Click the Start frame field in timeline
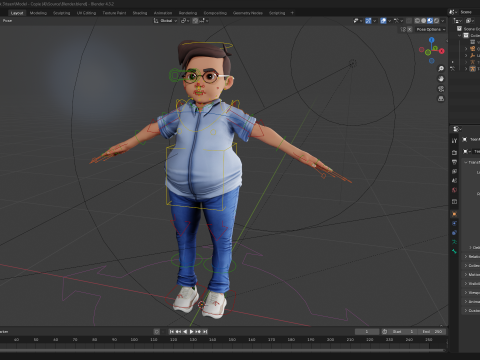Screen dimensions: 480x360 click(403, 331)
